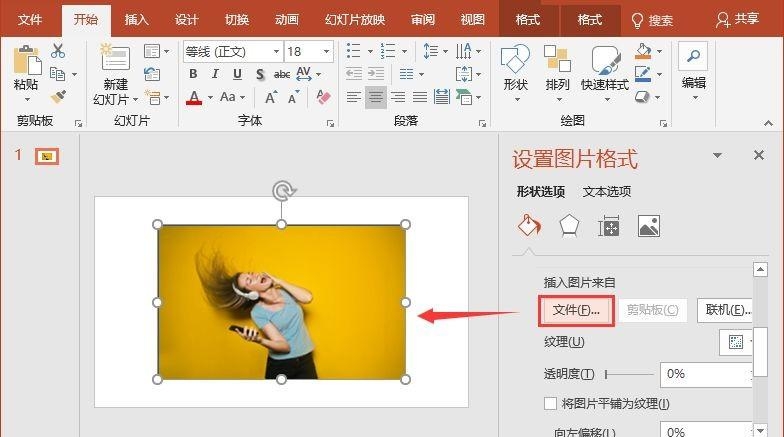Select the Picture icon in format pane
The width and height of the screenshot is (784, 437).
pyautogui.click(x=648, y=226)
